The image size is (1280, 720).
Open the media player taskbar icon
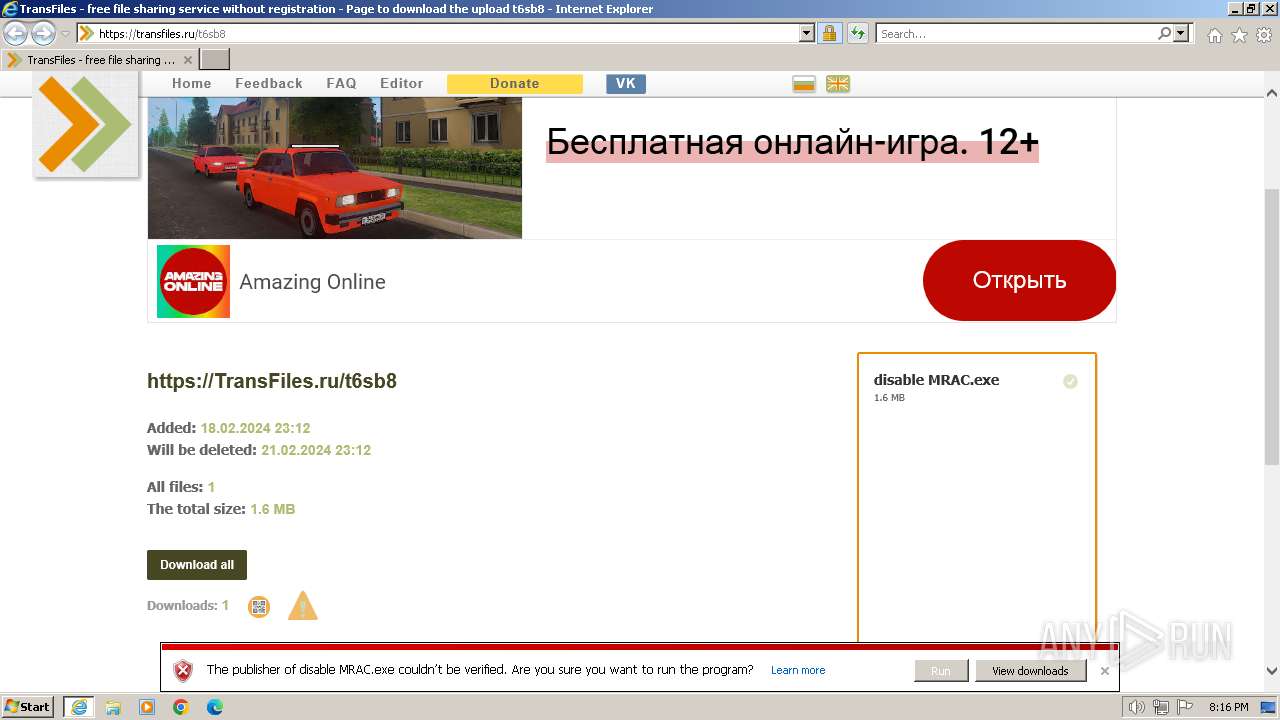click(x=147, y=707)
